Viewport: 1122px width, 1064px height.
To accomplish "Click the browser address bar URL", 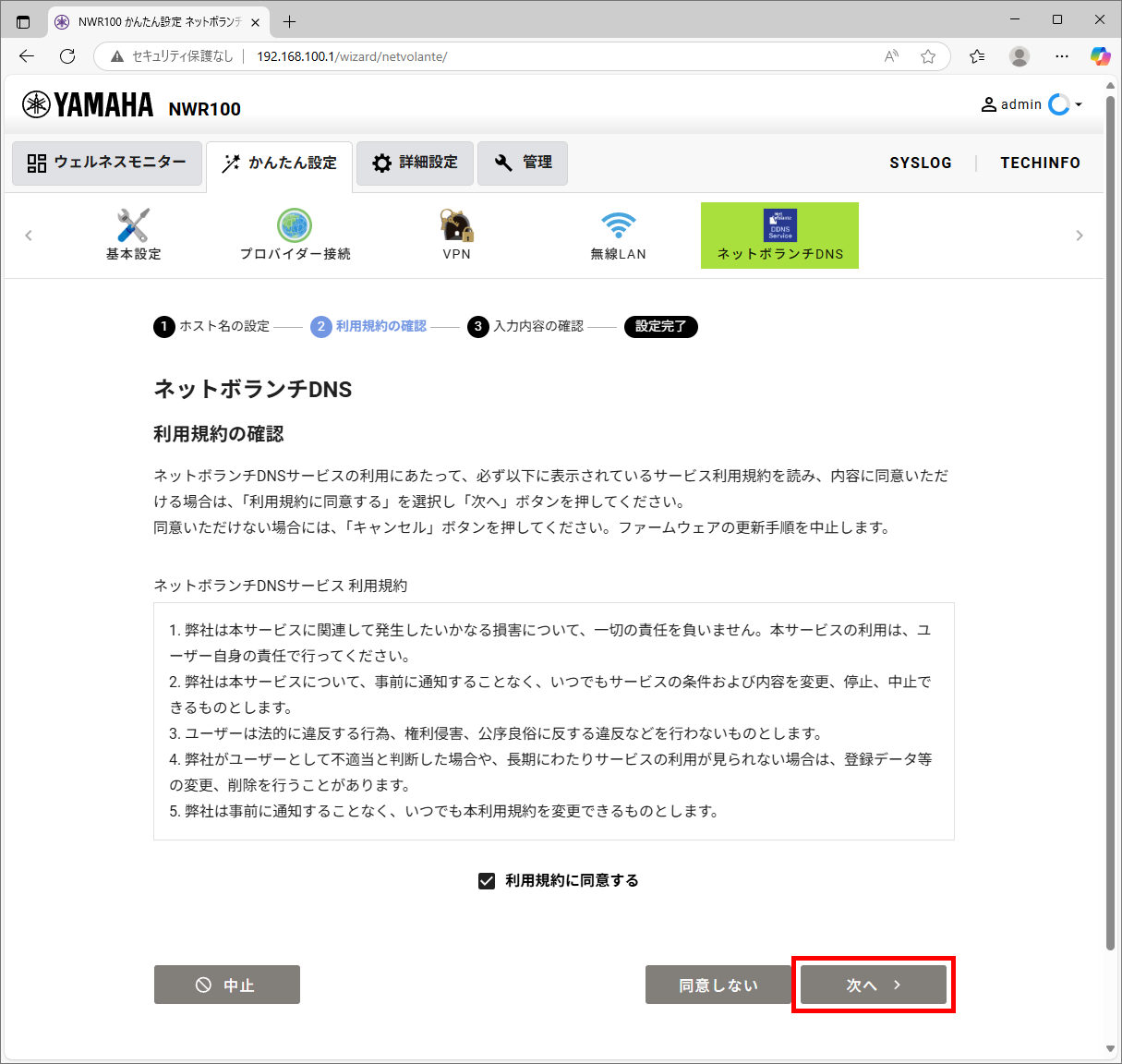I will tap(352, 56).
